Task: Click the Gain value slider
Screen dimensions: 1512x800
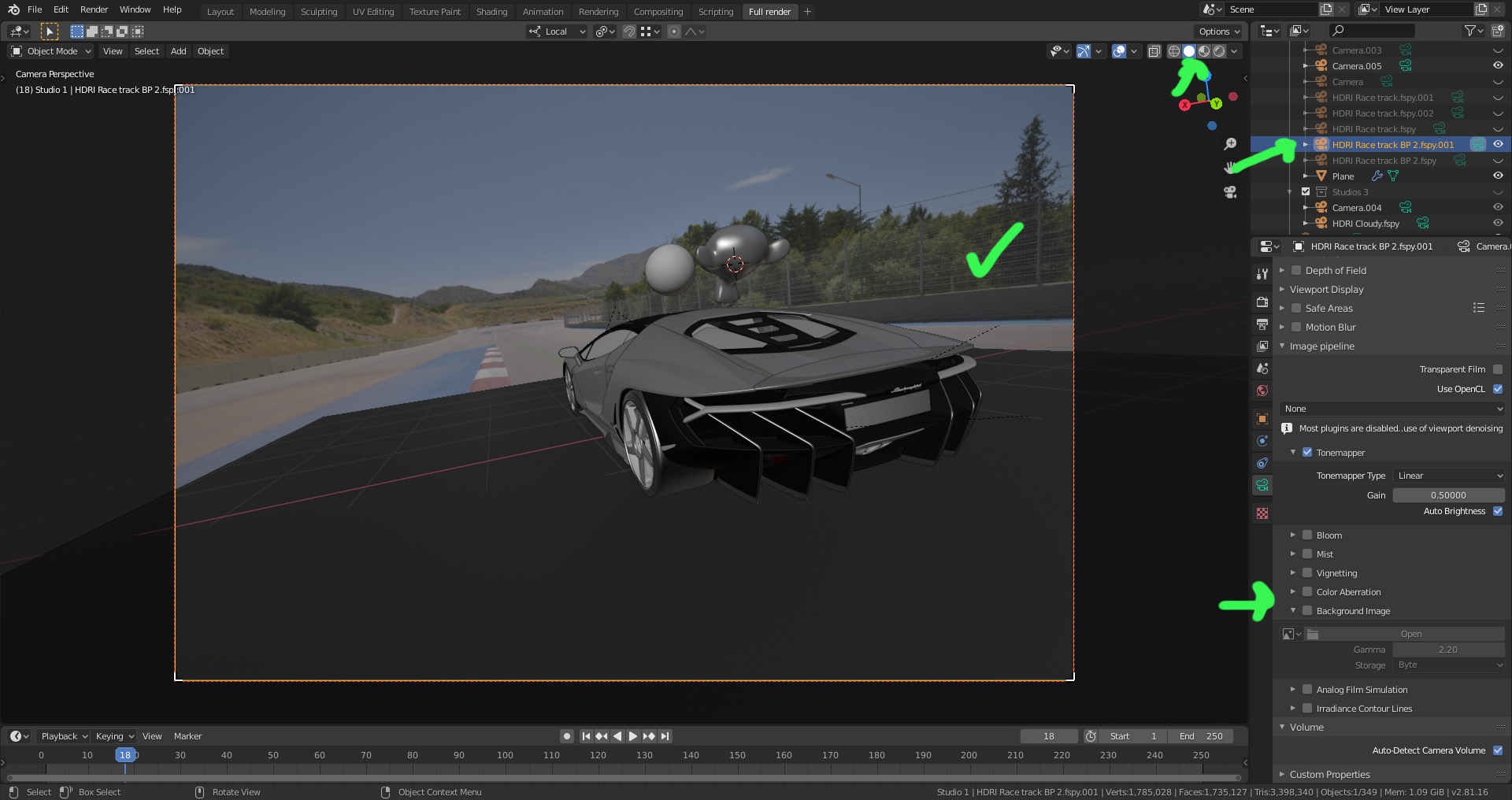Action: pos(1448,495)
